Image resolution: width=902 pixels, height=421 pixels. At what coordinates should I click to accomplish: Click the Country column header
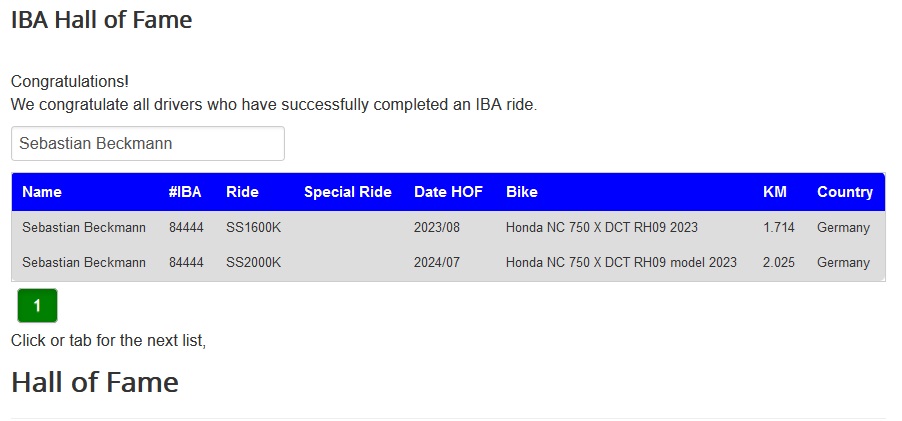[x=844, y=192]
